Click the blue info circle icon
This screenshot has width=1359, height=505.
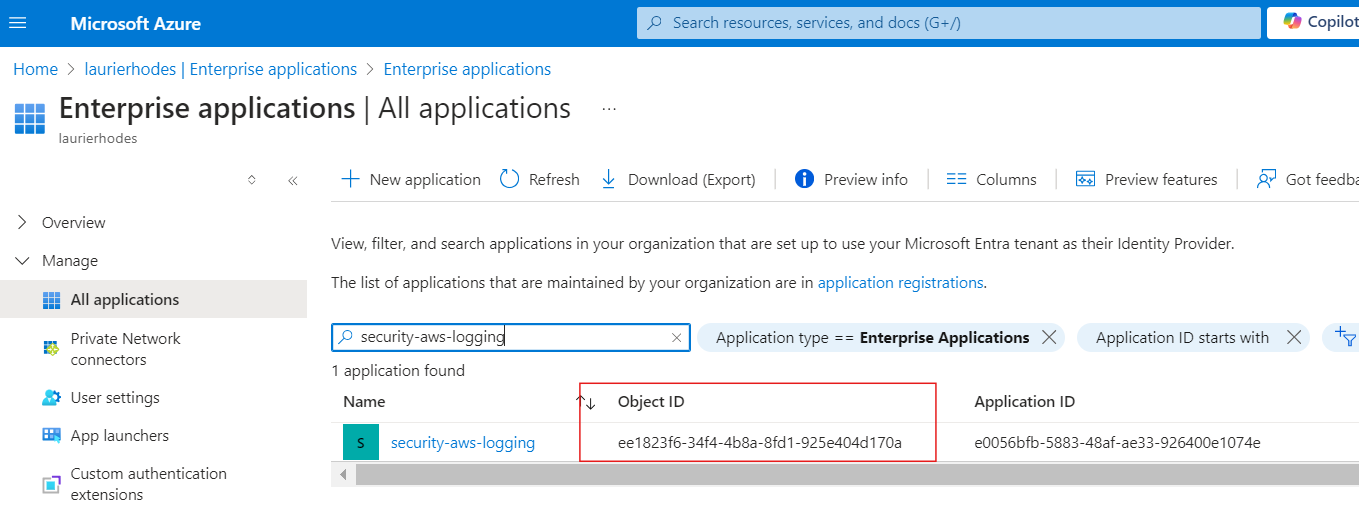point(804,179)
